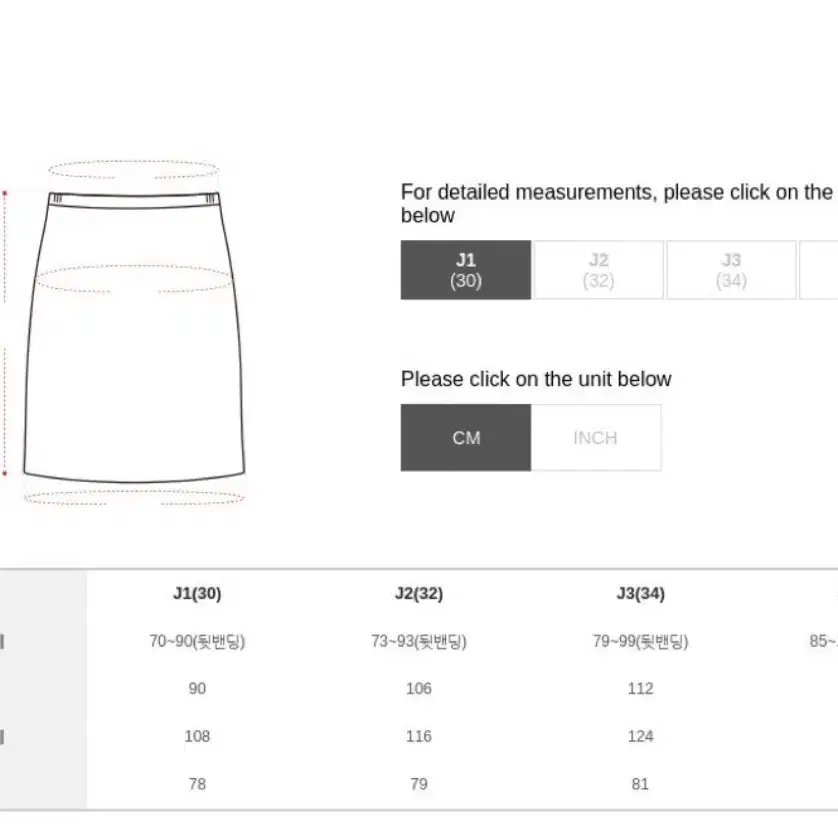
Task: Select the J1 (30) size button
Action: (x=465, y=270)
